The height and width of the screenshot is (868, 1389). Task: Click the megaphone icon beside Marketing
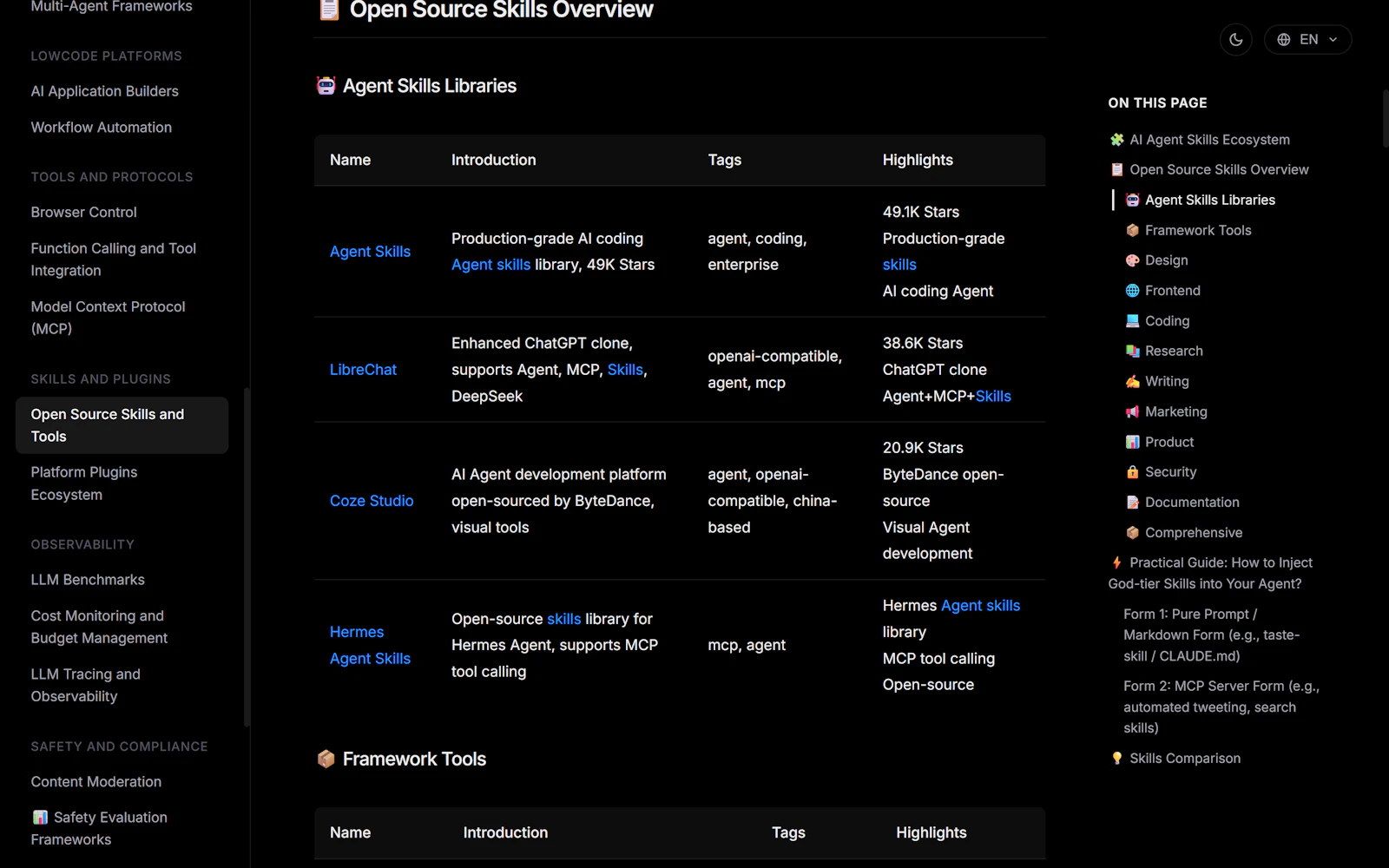[1132, 412]
